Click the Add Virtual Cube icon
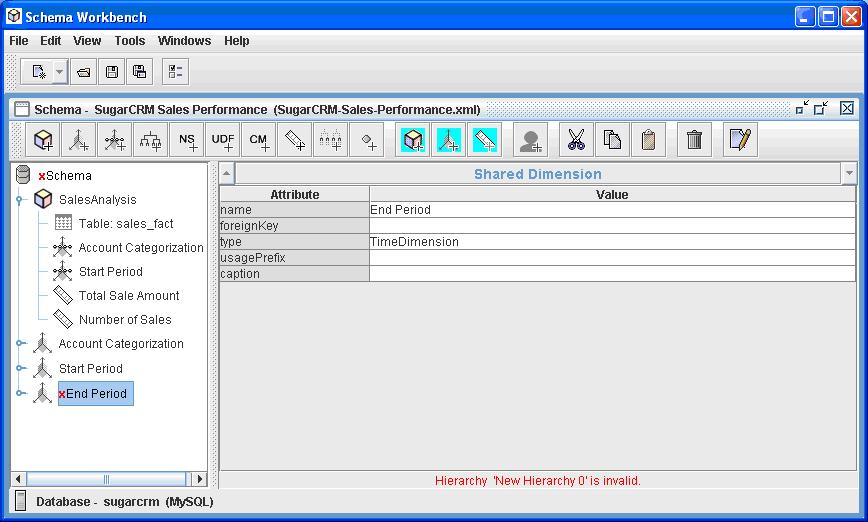This screenshot has height=522, width=868. [413, 141]
